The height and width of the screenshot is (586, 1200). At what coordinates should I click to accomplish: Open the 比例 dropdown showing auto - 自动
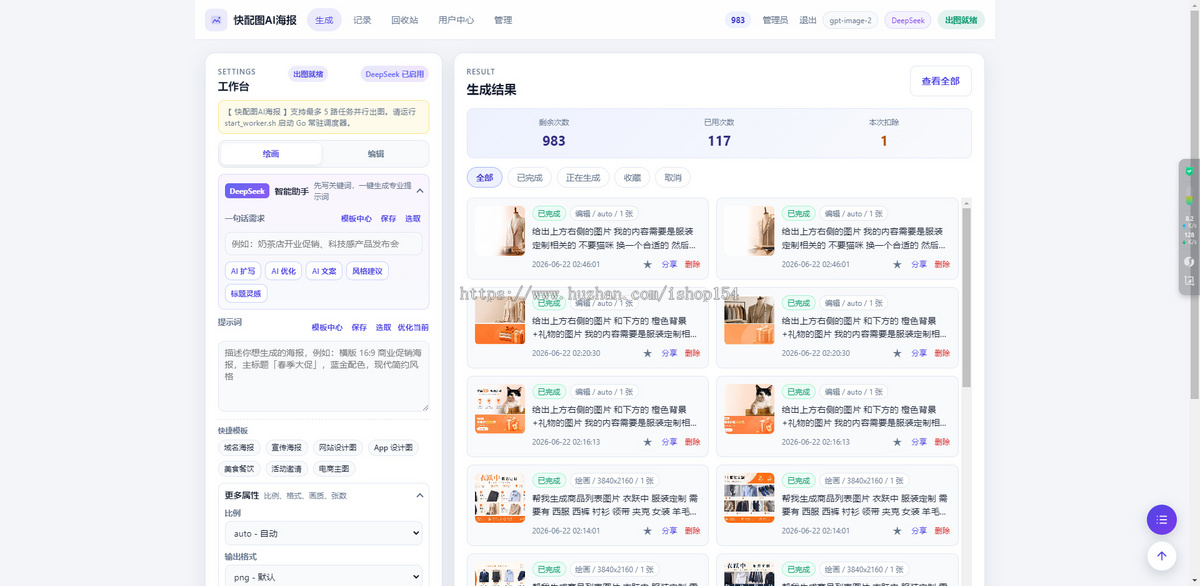point(323,534)
